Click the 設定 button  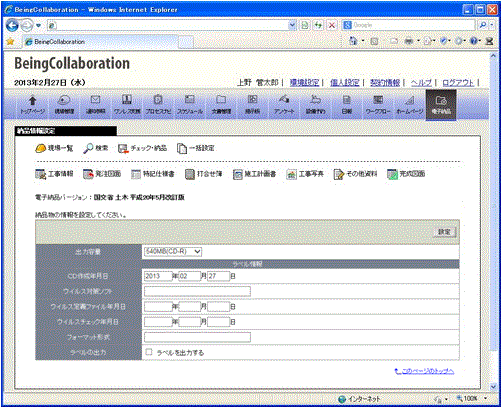tap(444, 232)
